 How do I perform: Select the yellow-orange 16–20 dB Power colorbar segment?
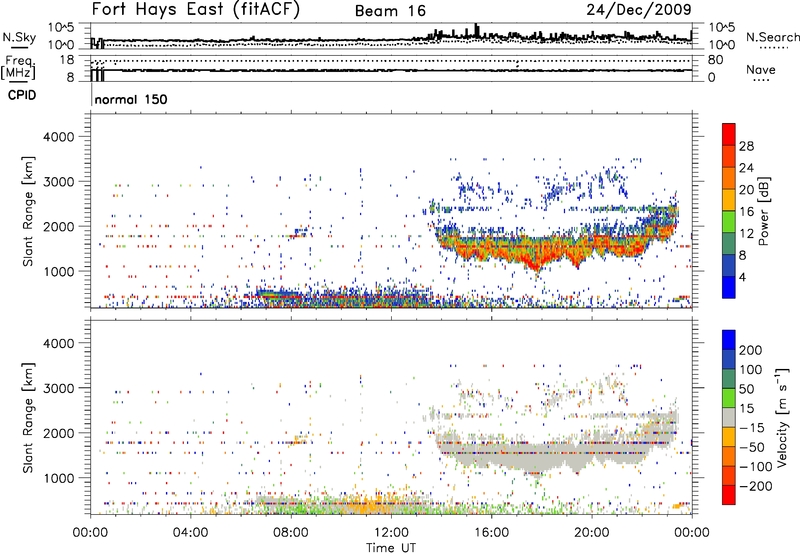pos(729,200)
